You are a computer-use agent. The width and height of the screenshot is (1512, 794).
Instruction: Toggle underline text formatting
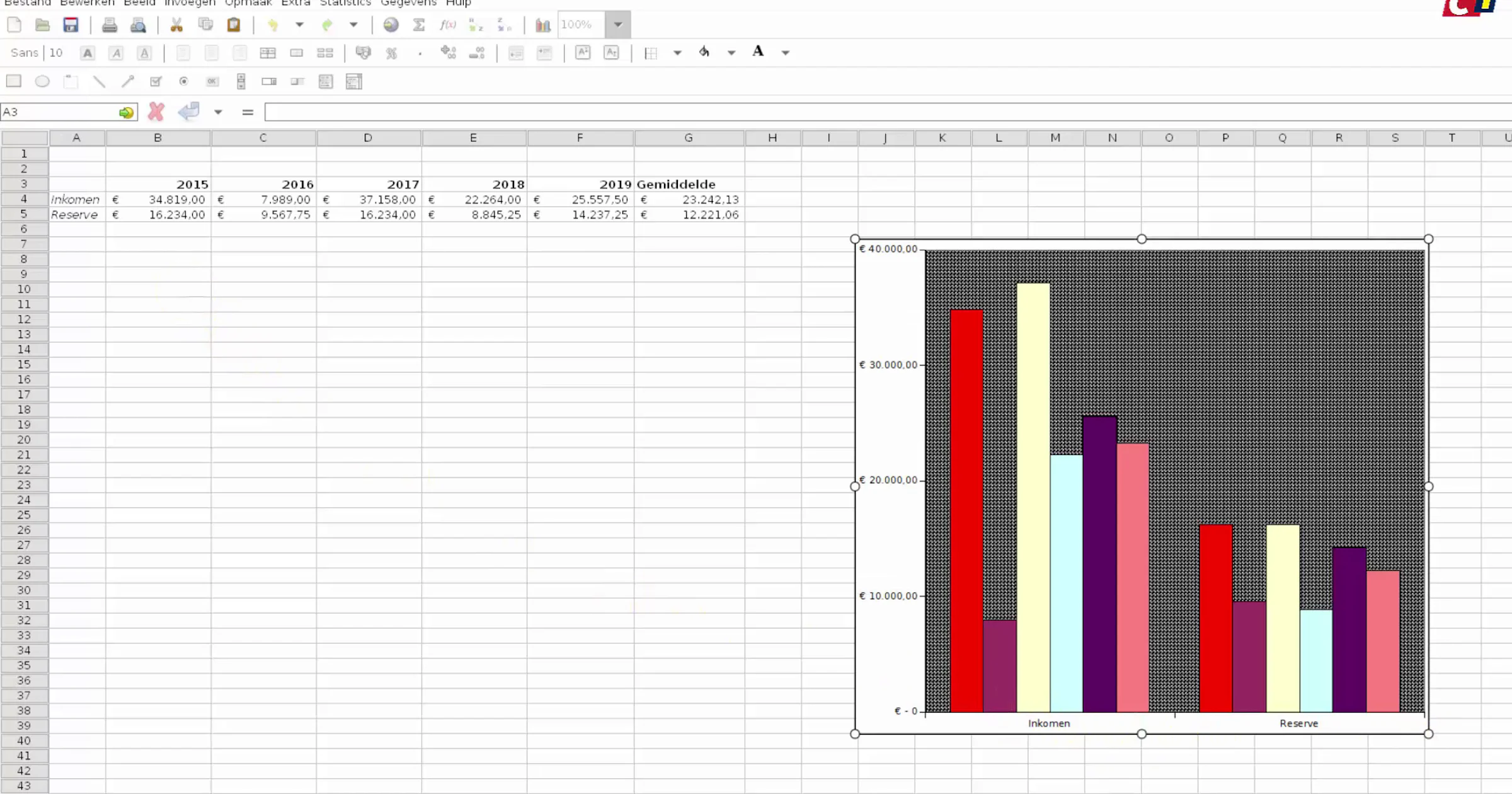tap(144, 53)
